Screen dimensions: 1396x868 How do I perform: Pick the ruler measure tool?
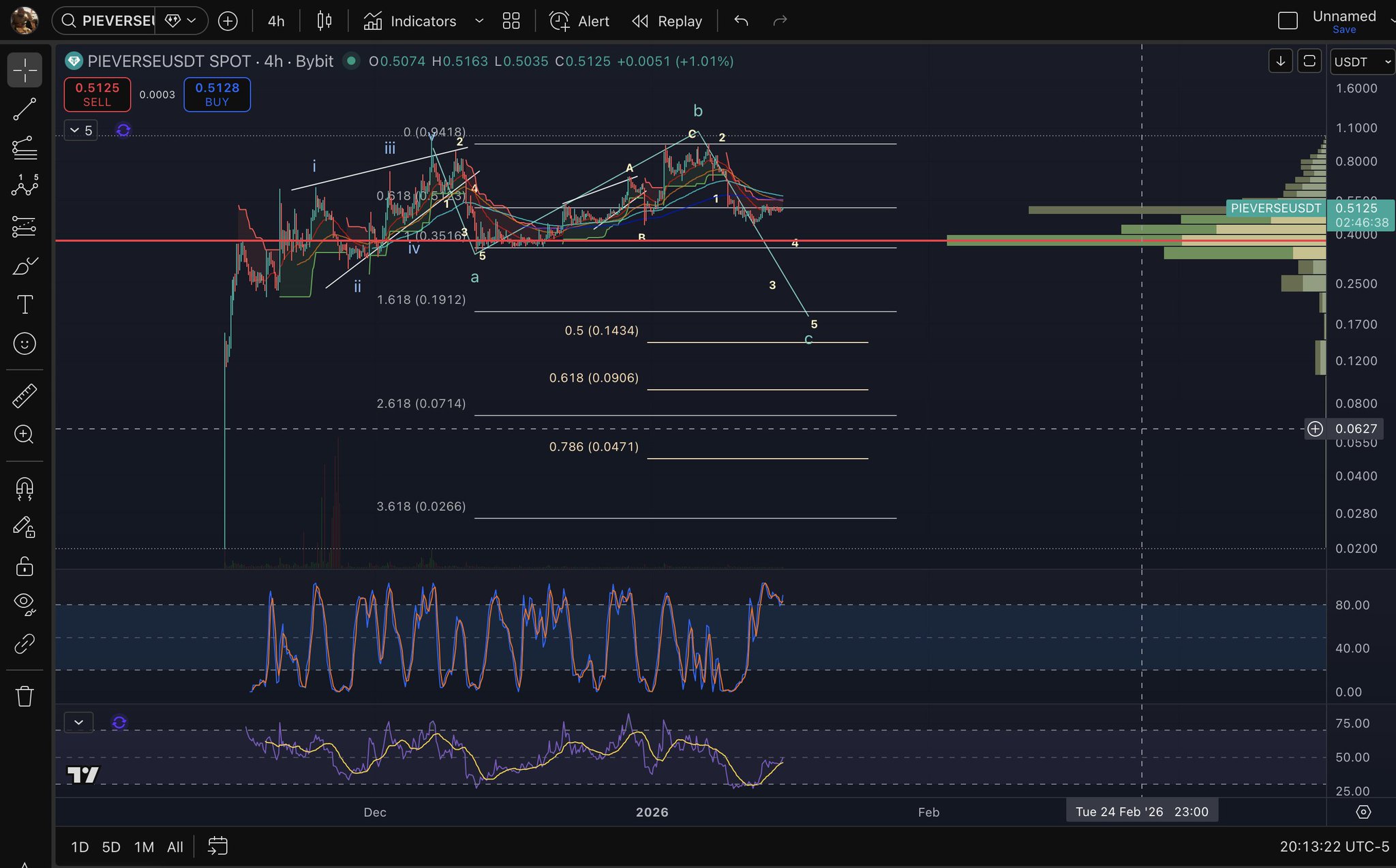click(25, 396)
